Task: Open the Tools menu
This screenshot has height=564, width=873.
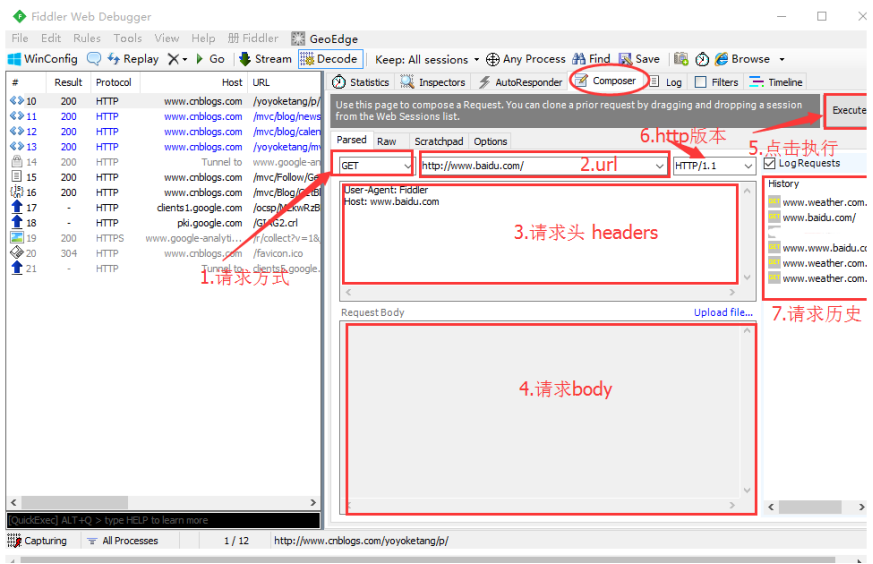Action: [x=127, y=38]
